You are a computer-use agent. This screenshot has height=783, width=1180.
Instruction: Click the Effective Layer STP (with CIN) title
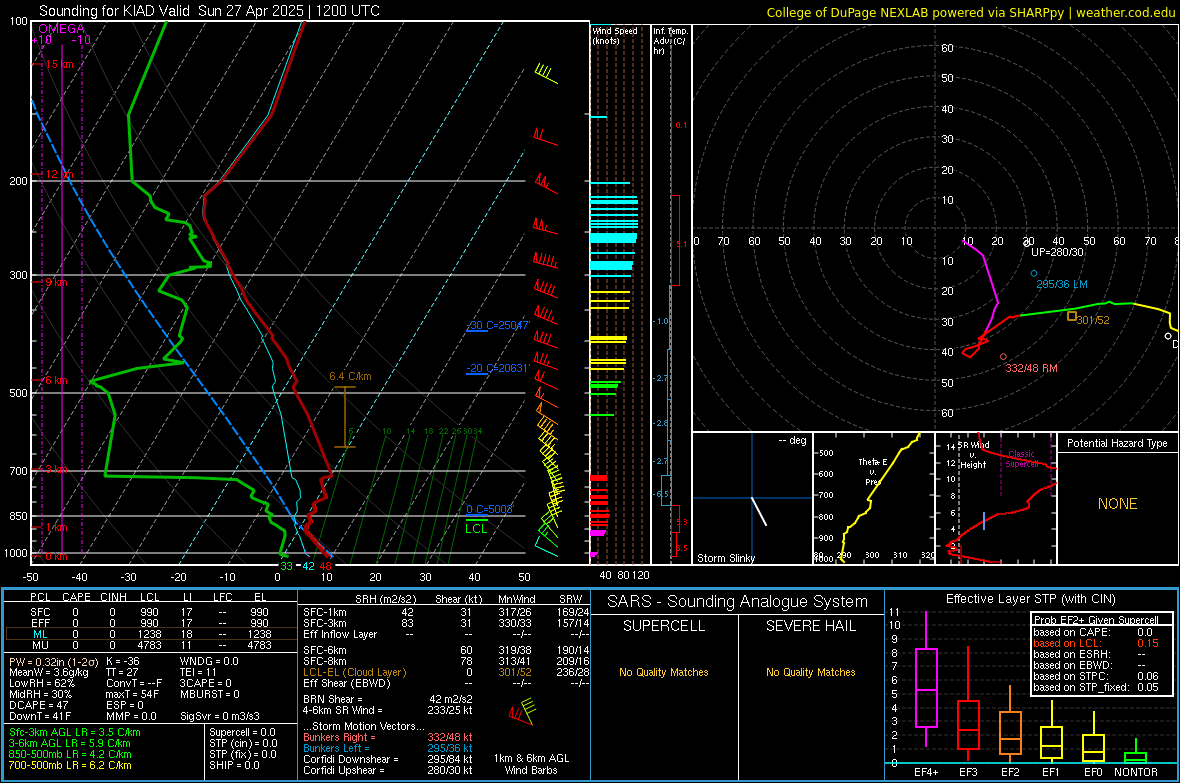1030,599
